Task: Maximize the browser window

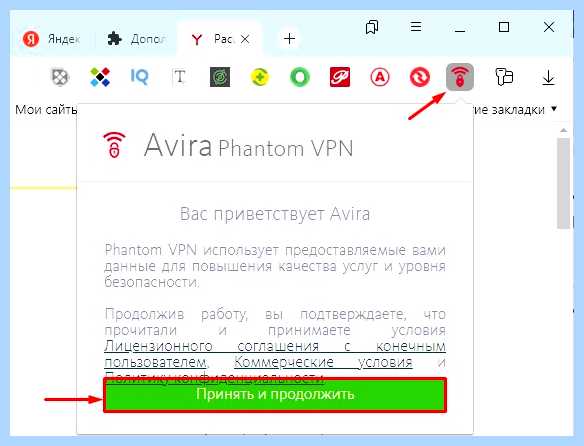Action: (504, 27)
